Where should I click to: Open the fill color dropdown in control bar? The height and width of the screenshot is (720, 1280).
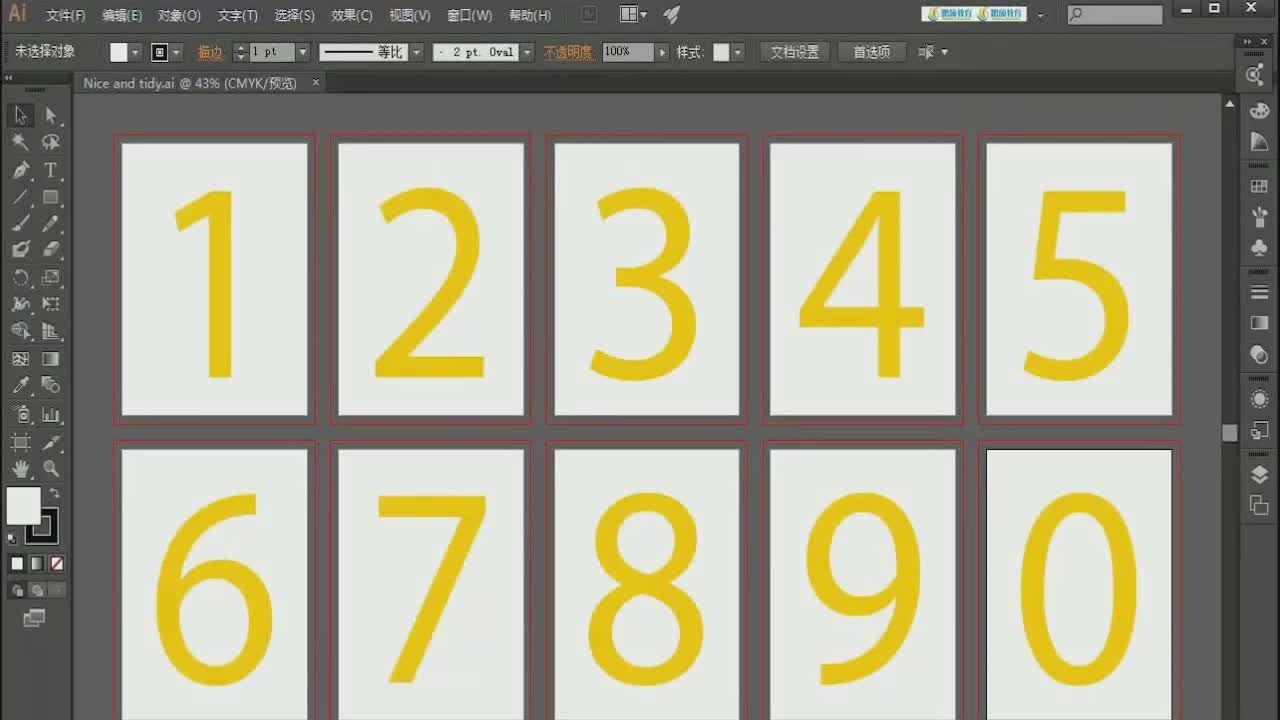[135, 52]
